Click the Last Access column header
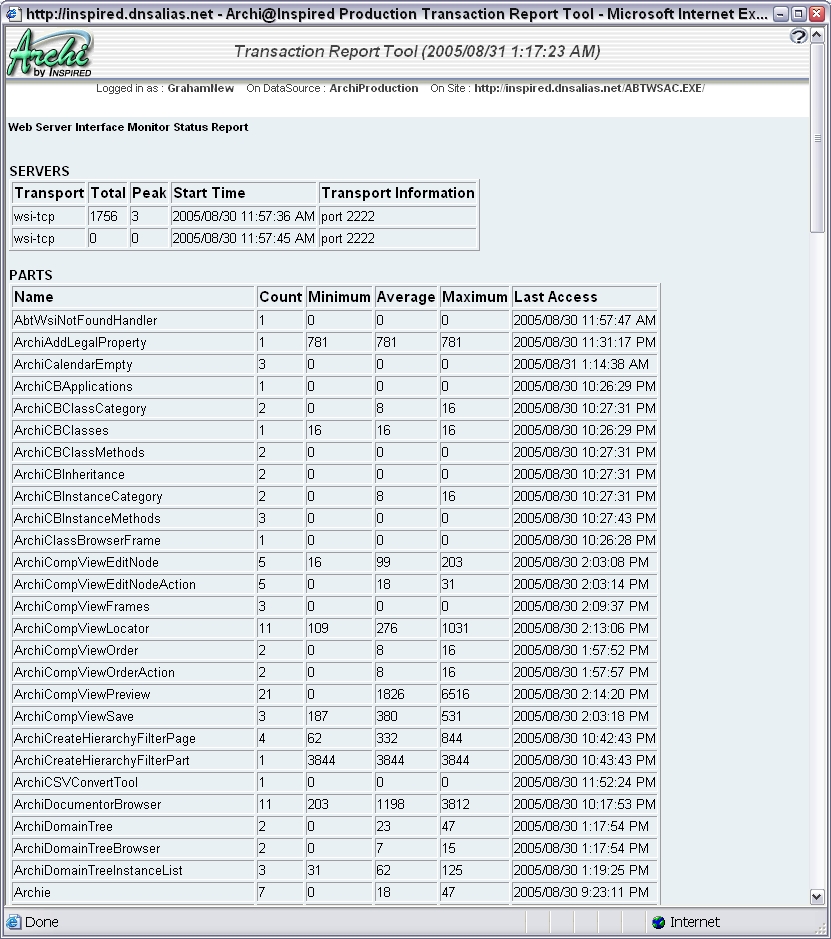 (555, 297)
